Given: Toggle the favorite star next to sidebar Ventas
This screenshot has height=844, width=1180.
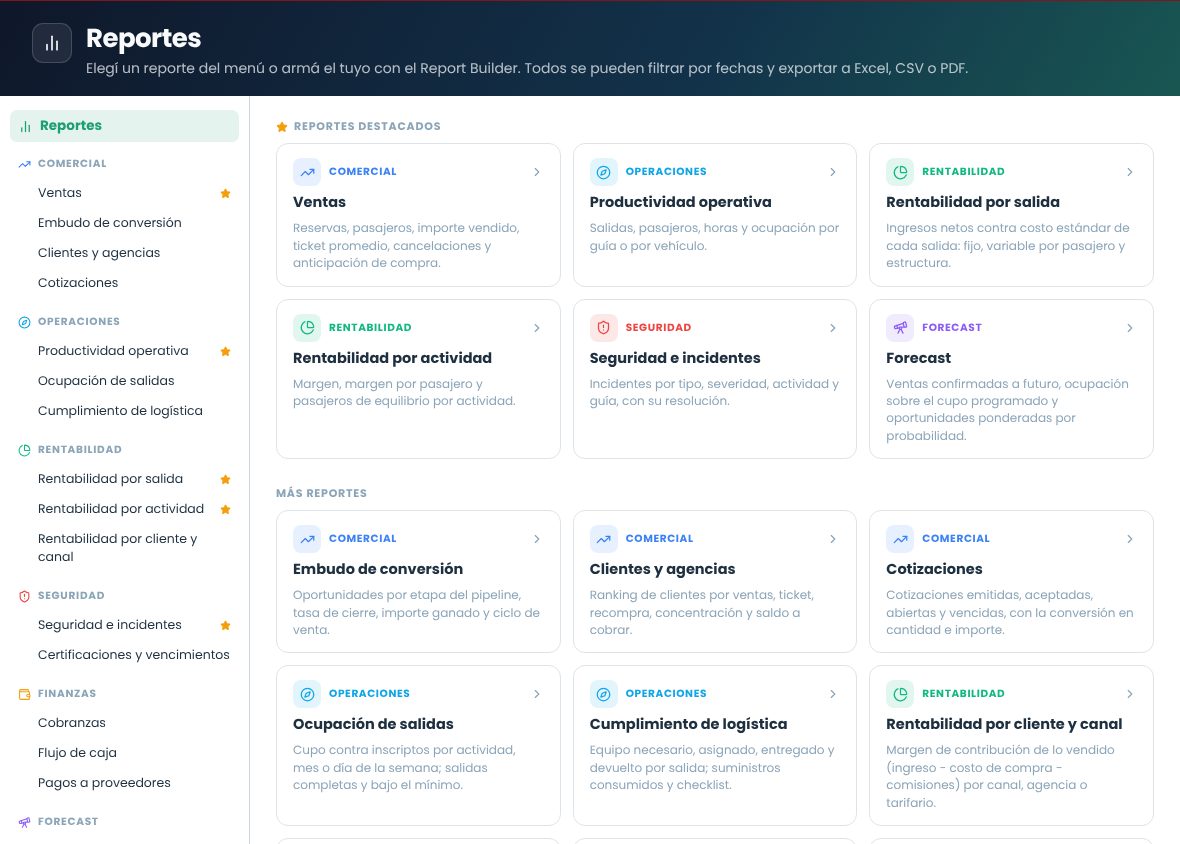Looking at the screenshot, I should pos(225,193).
